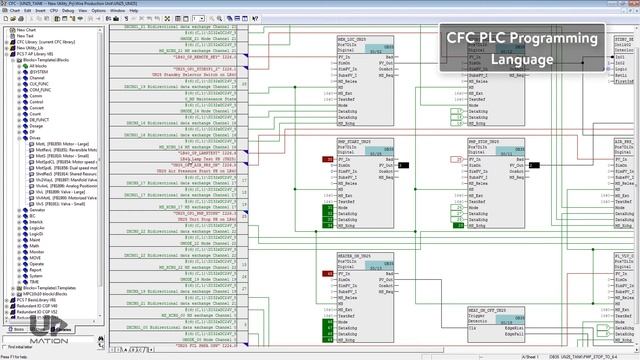
Task: Open the Chart menu
Action: (15, 11)
